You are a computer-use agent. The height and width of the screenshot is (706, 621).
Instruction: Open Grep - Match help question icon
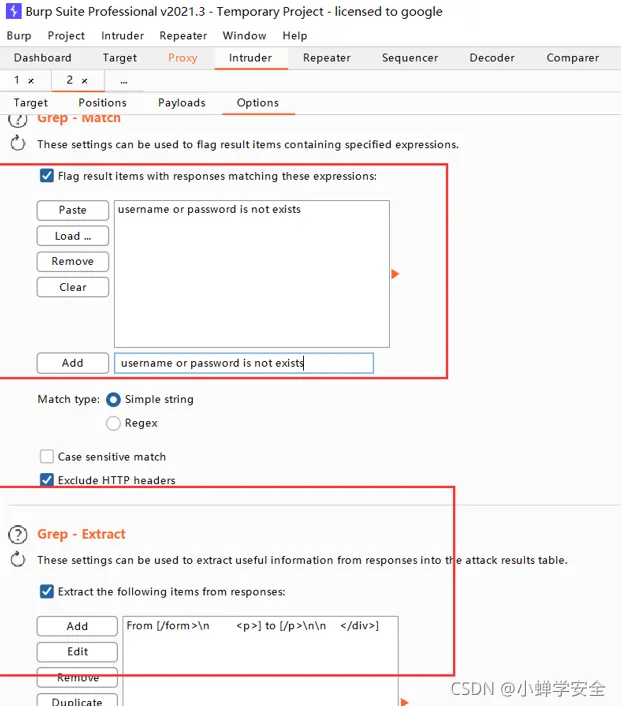tap(18, 121)
